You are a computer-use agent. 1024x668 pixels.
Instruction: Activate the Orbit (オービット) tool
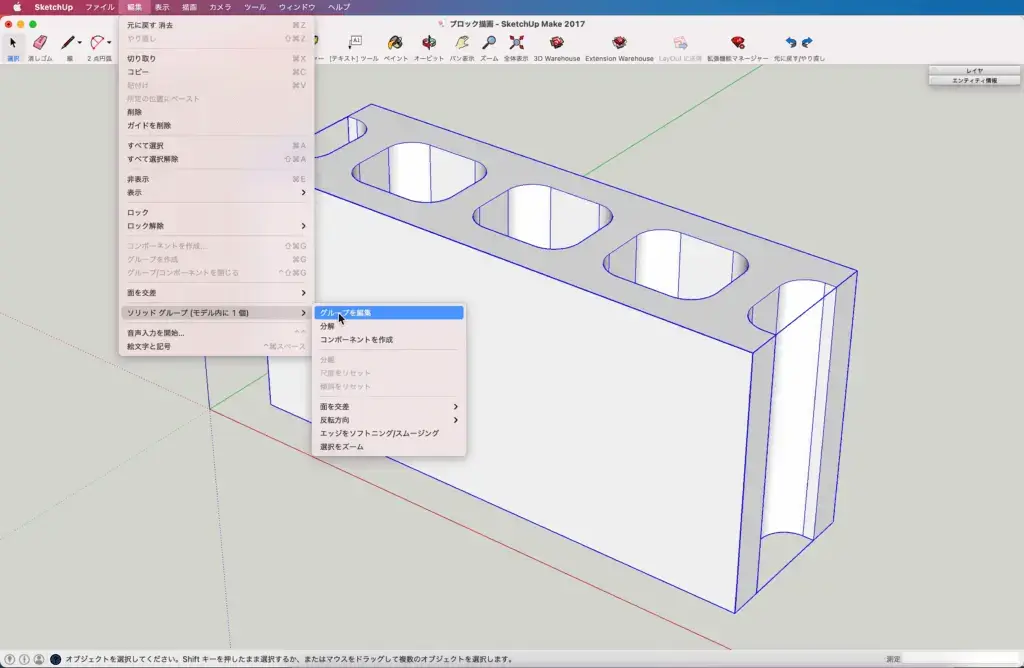point(428,44)
